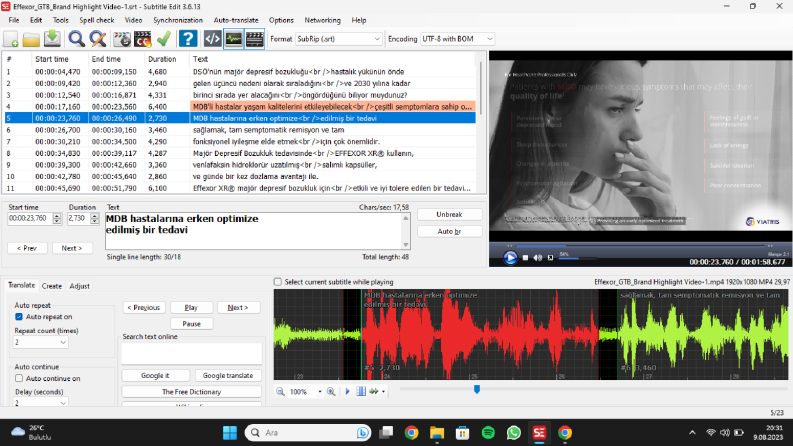Click the Google translate button
793x446 pixels.
pos(228,375)
